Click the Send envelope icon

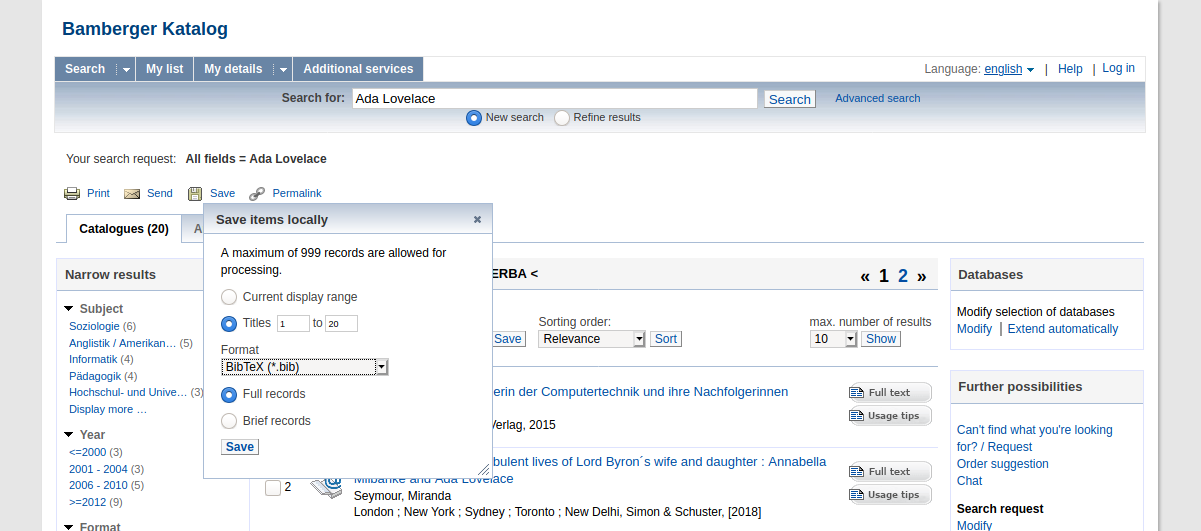pyautogui.click(x=132, y=194)
